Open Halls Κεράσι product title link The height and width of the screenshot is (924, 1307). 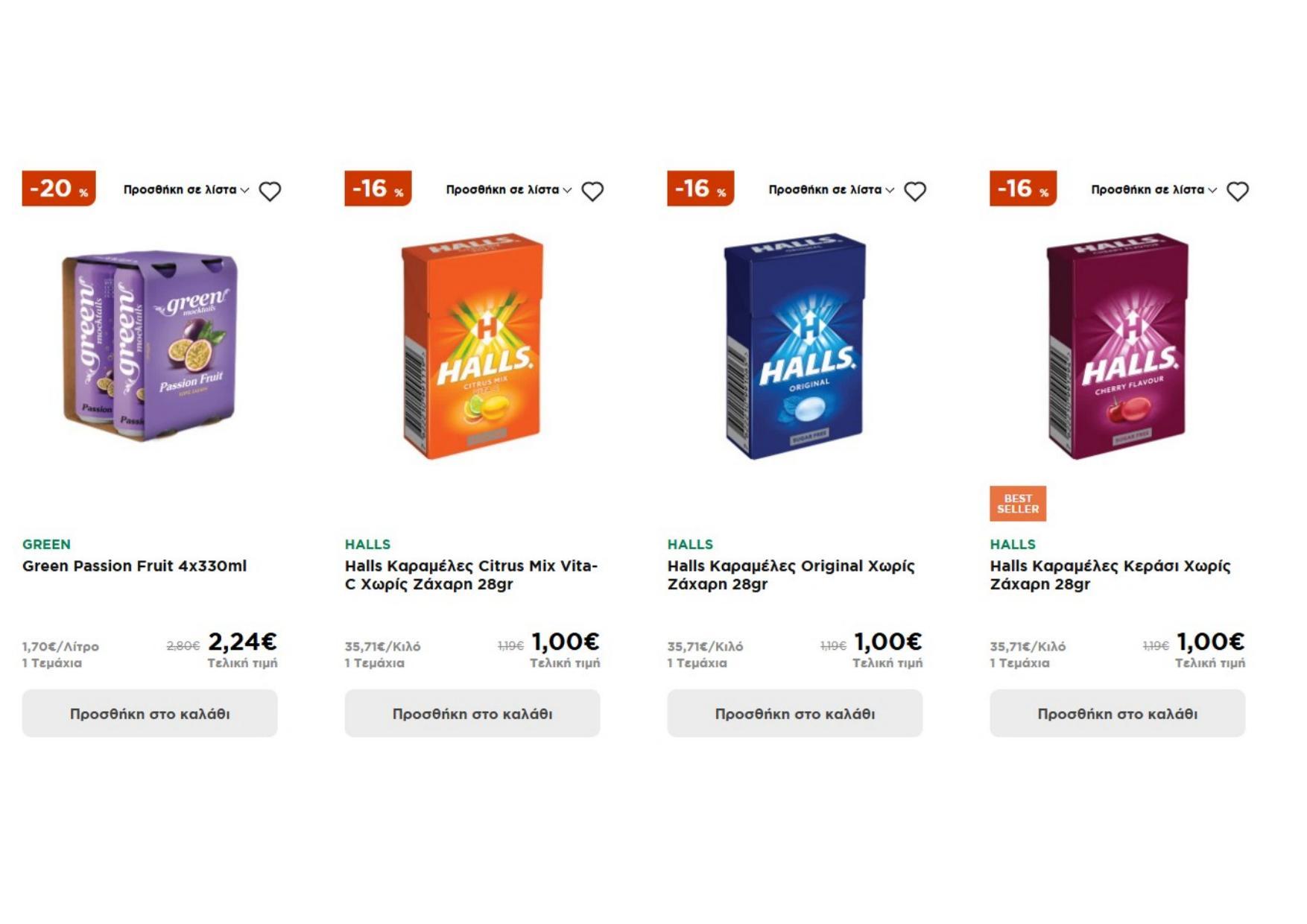tap(1110, 575)
